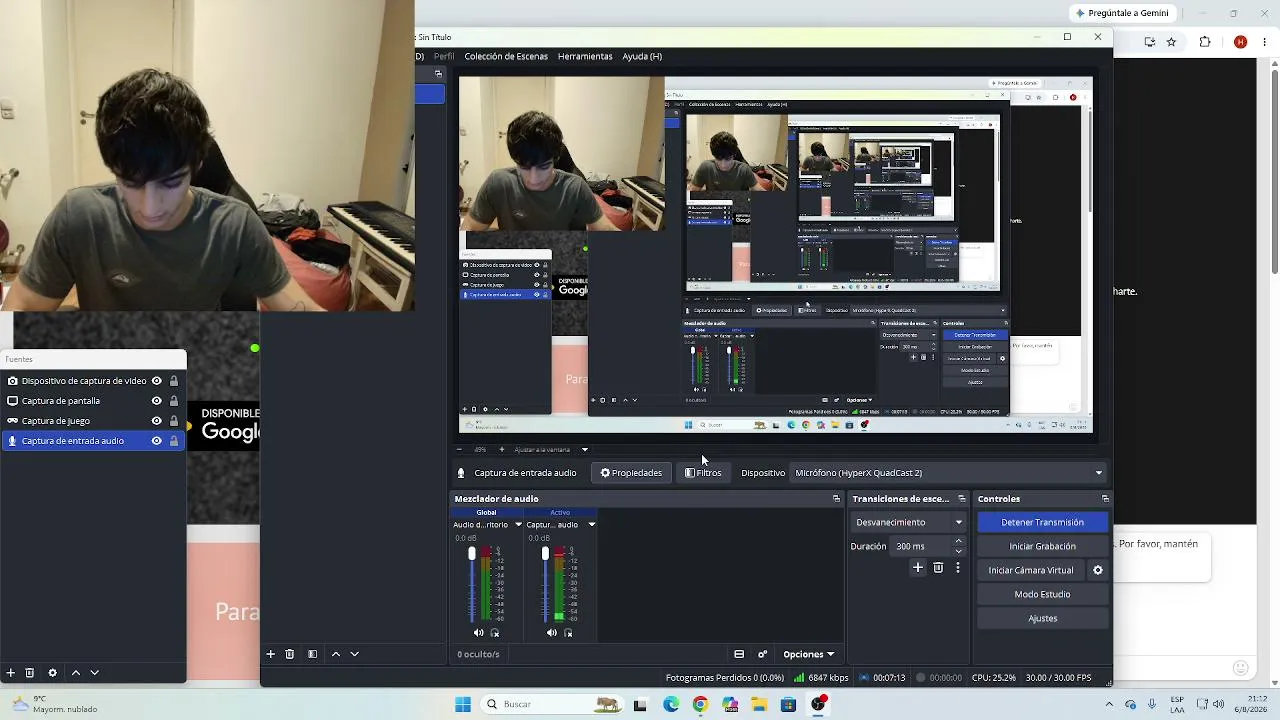The width and height of the screenshot is (1280, 720).
Task: Decrease the Duración value with down arrow
Action: 958,551
